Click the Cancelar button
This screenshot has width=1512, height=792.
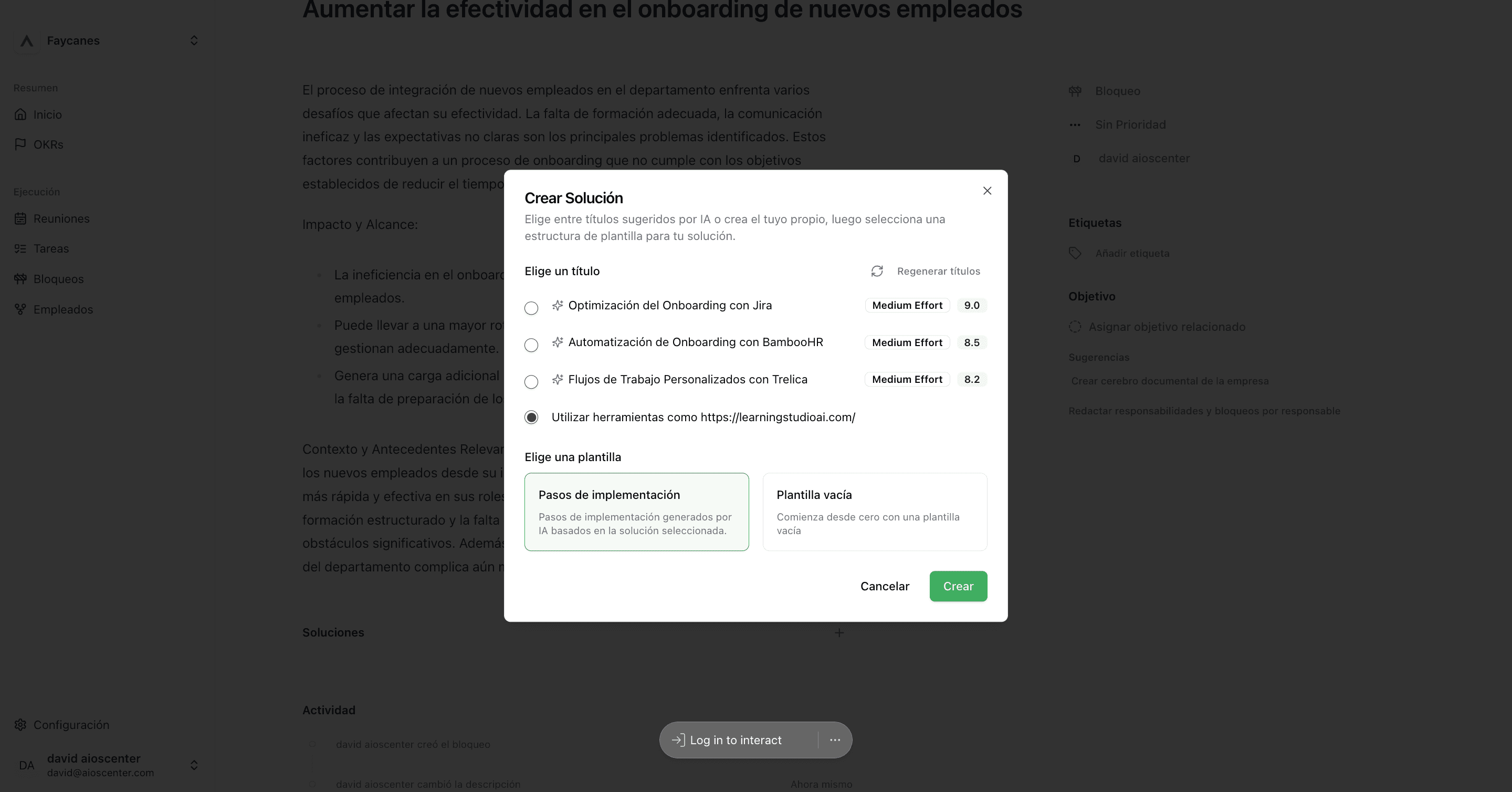click(x=885, y=586)
